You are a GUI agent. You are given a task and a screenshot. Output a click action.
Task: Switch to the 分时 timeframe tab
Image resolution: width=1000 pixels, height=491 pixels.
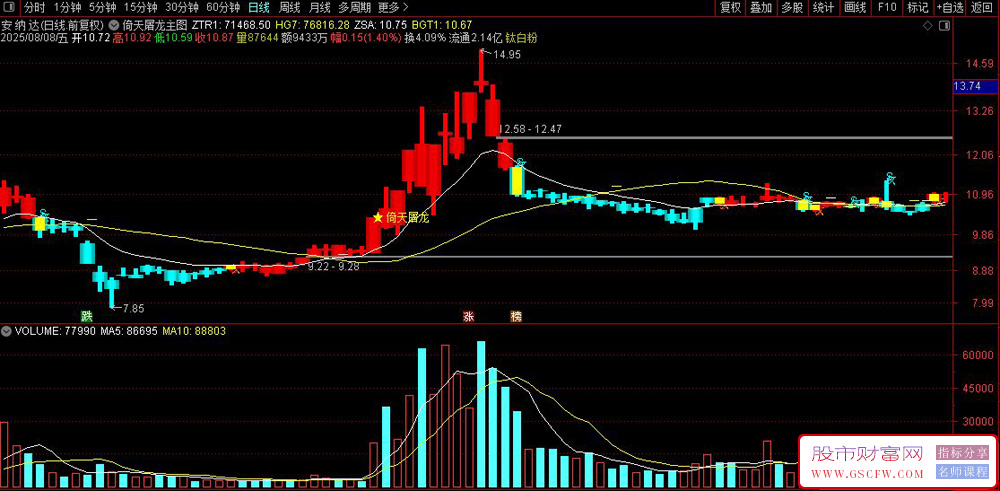pyautogui.click(x=34, y=8)
